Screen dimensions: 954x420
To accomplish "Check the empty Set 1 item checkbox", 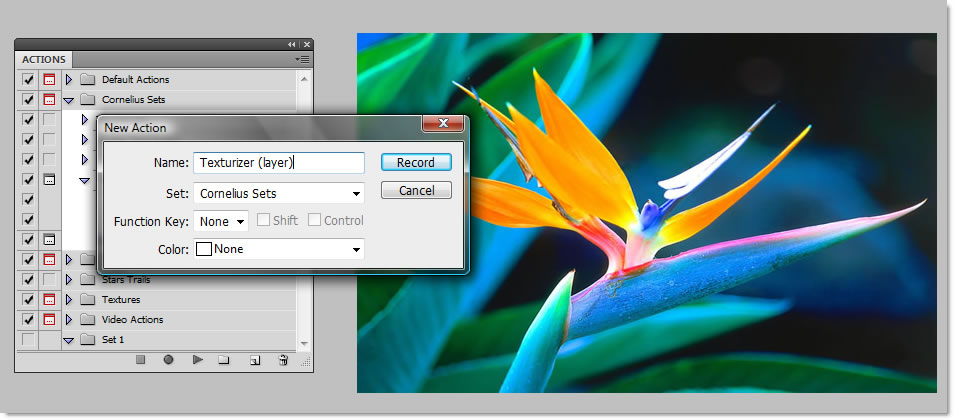I will click(x=28, y=339).
